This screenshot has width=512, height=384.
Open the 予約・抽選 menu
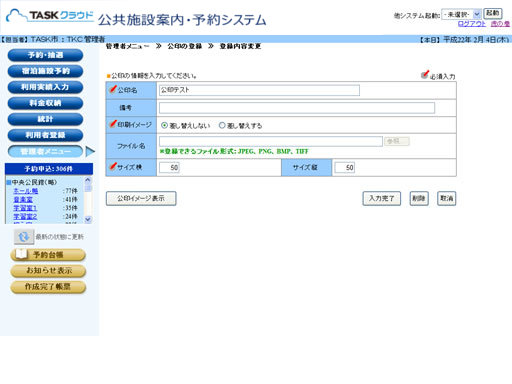45,55
